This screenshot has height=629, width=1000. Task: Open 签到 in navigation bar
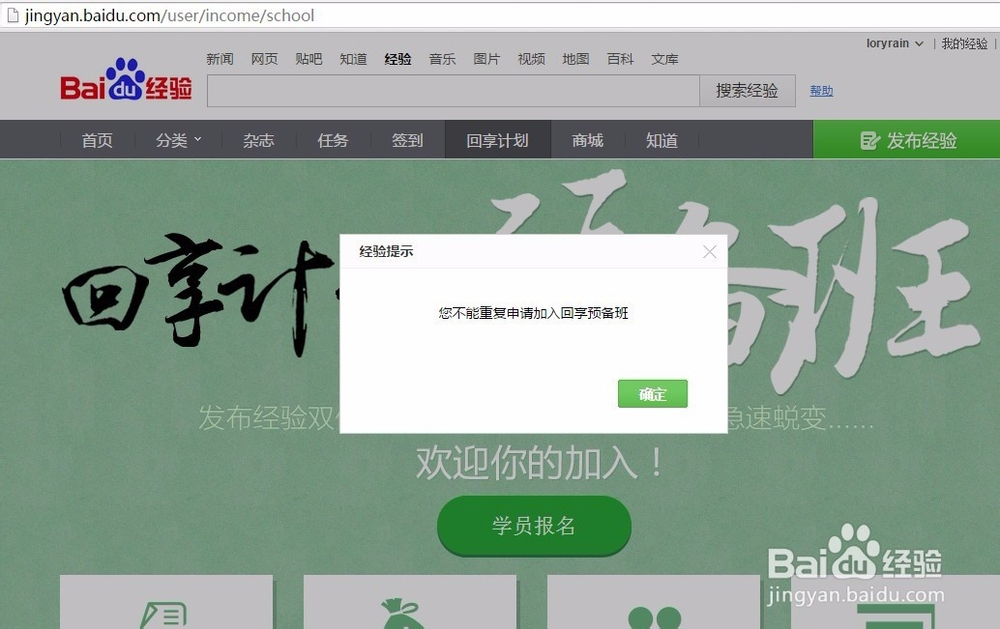coord(408,140)
